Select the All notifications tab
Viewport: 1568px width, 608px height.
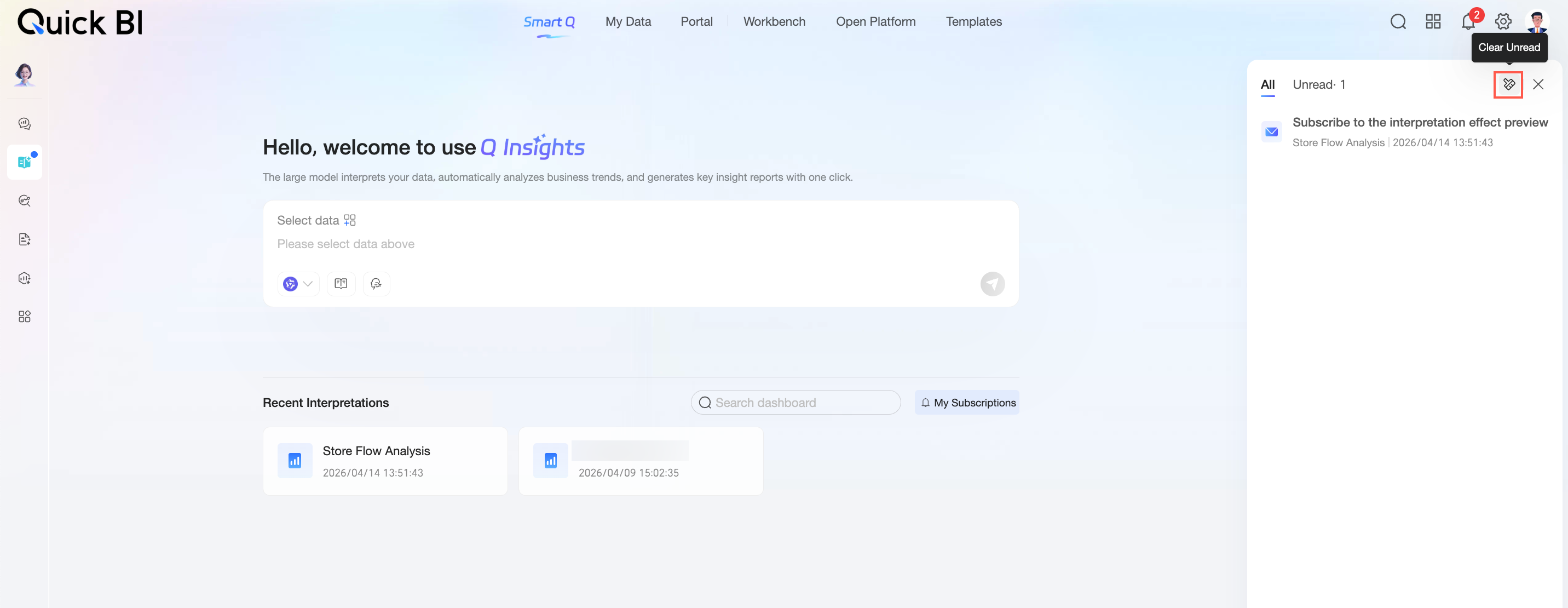click(1268, 85)
